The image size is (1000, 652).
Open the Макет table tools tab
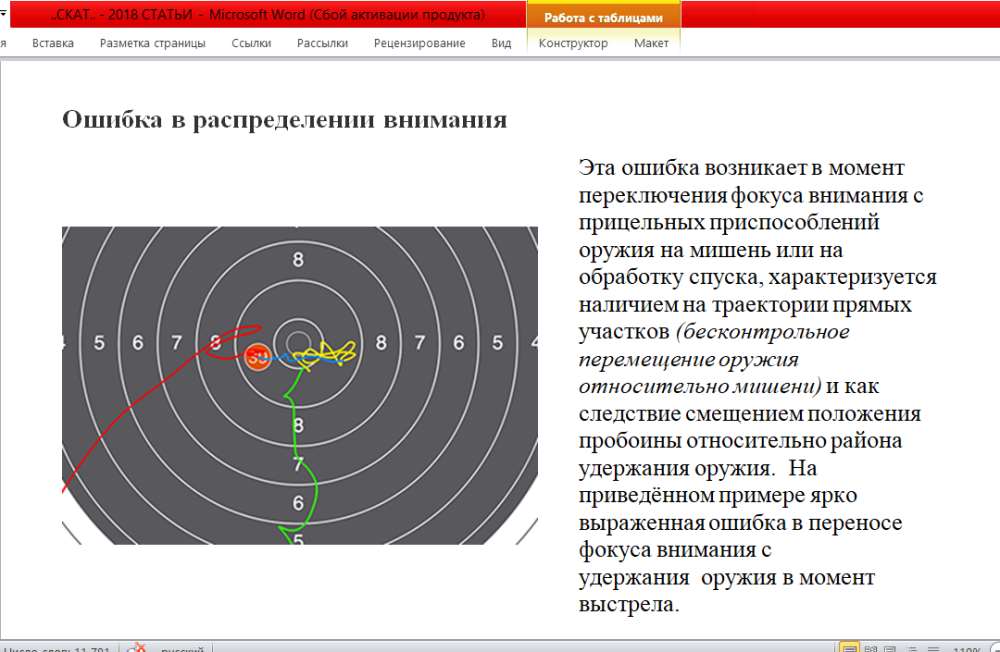(x=651, y=43)
